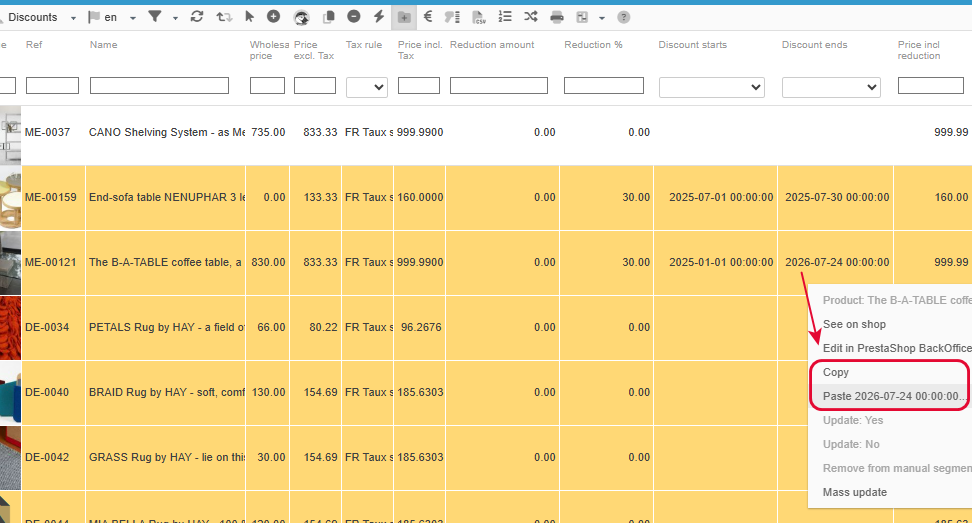Click the DE-0034 red rug thumbnail

pyautogui.click(x=10, y=328)
